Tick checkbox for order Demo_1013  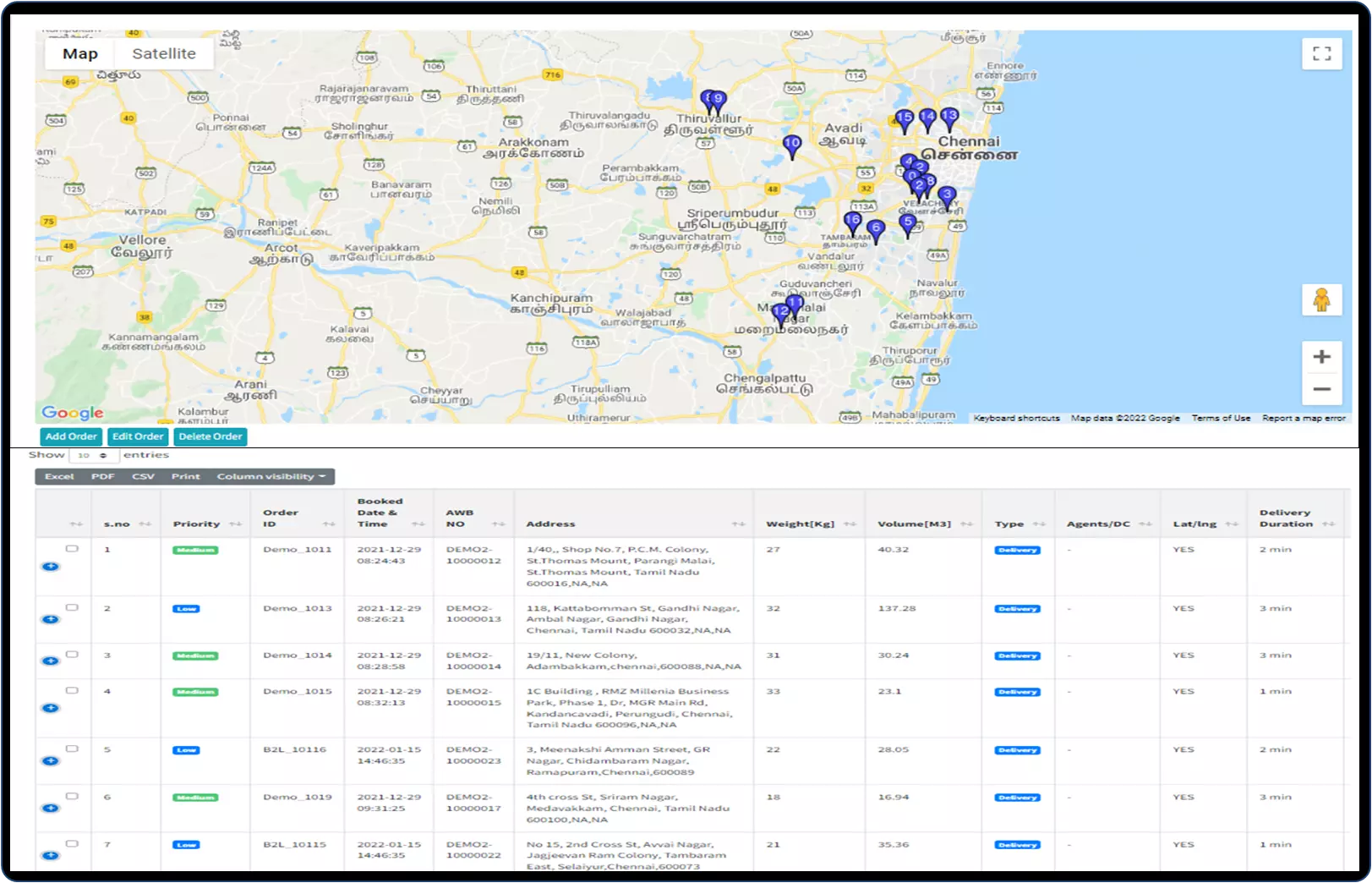[x=72, y=607]
